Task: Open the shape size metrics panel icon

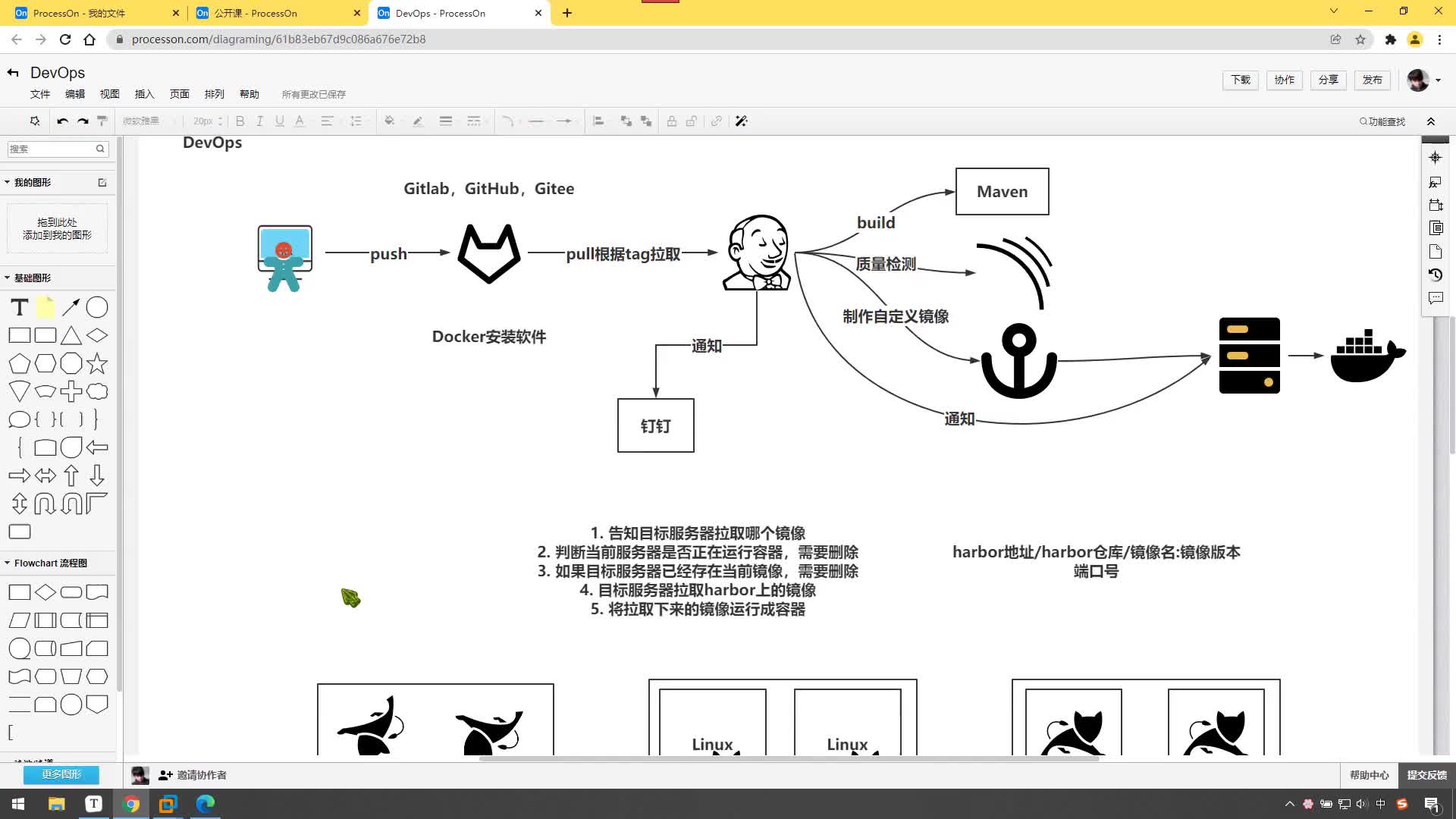Action: (1436, 205)
